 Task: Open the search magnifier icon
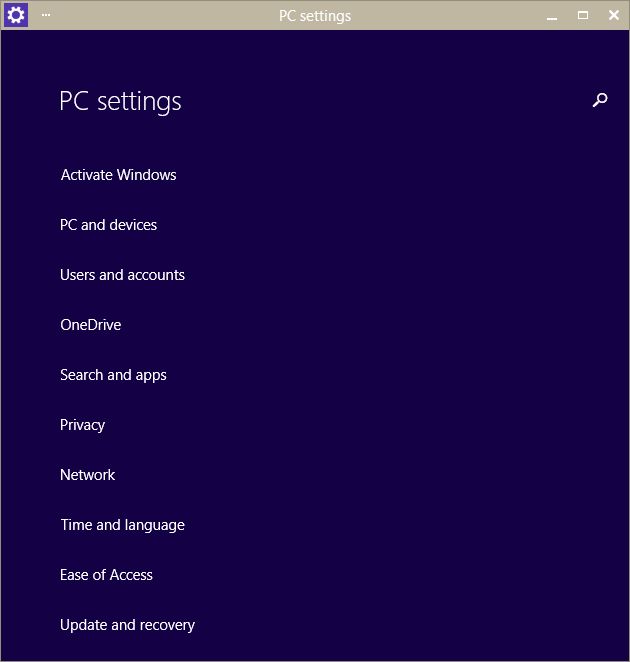(600, 100)
